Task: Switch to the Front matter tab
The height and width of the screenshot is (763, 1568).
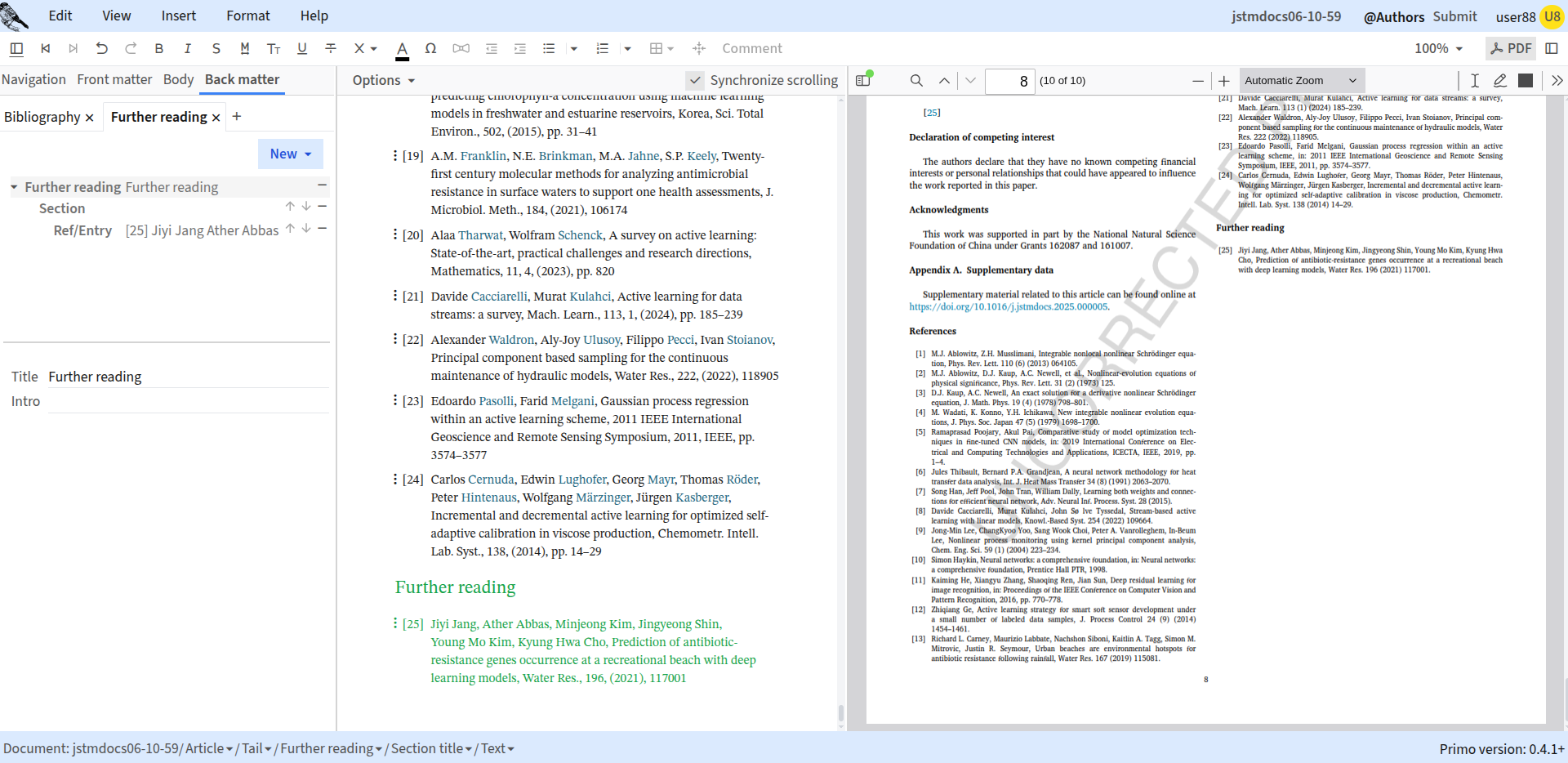Action: click(114, 79)
